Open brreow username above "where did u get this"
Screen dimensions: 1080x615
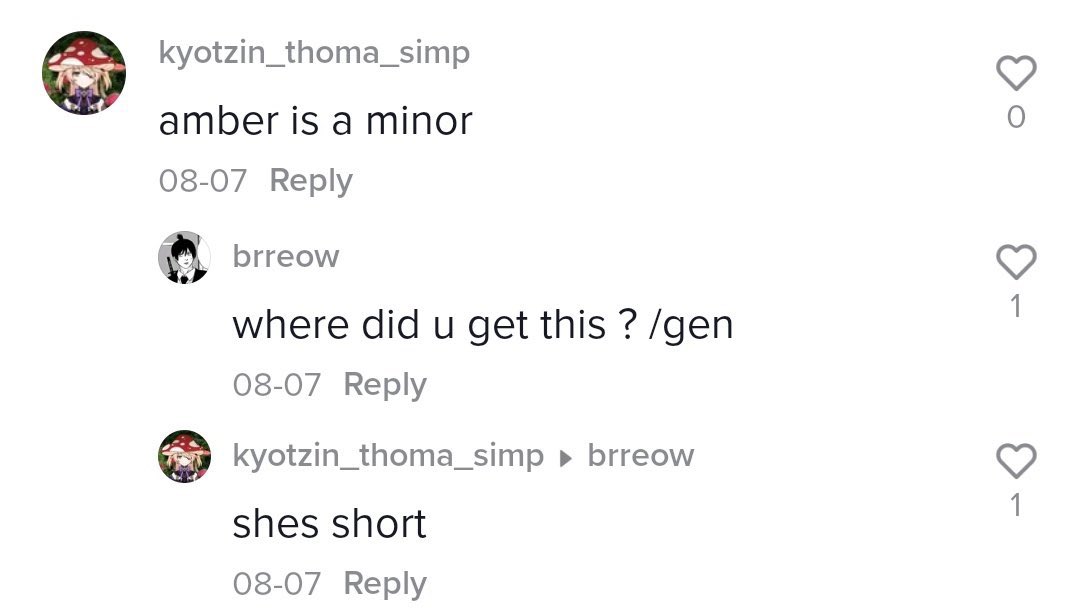coord(286,256)
